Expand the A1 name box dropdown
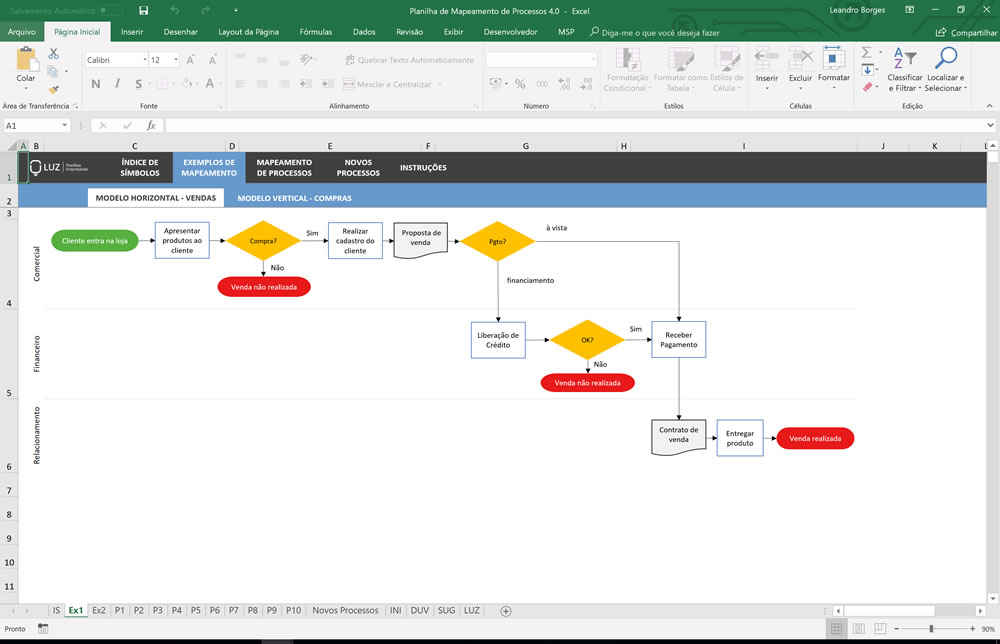 (64, 126)
